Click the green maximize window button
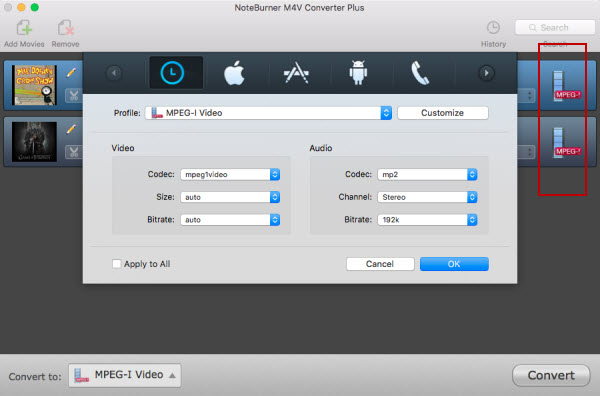 [x=34, y=7]
